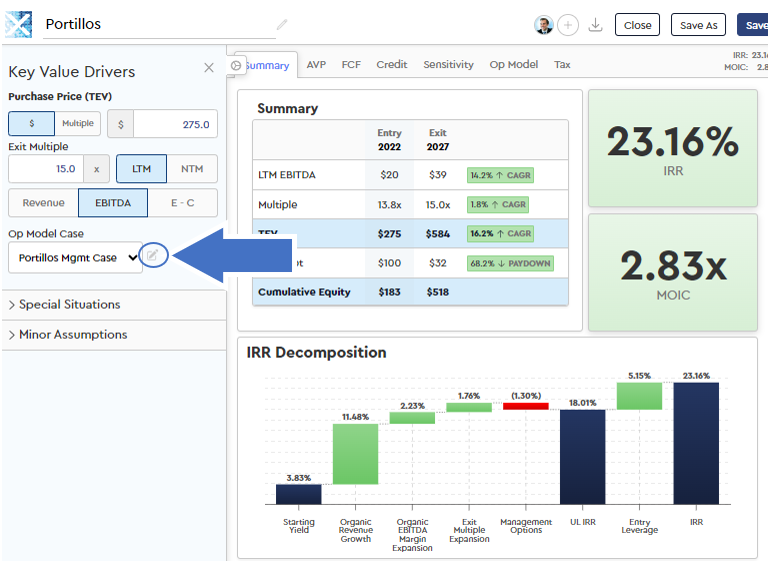Download the model with the download icon
This screenshot has height=582, width=768.
pos(595,24)
